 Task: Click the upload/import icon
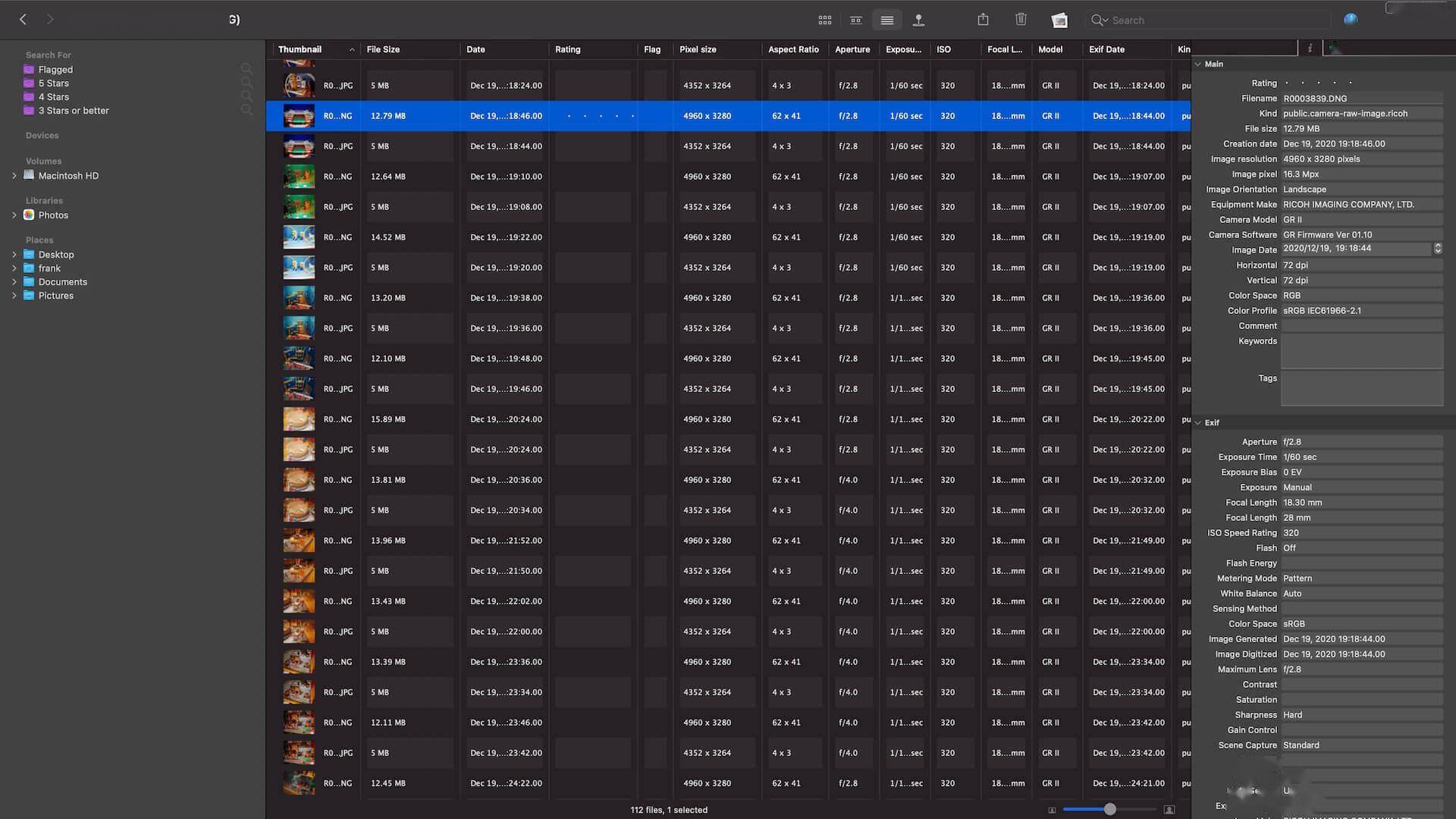918,20
